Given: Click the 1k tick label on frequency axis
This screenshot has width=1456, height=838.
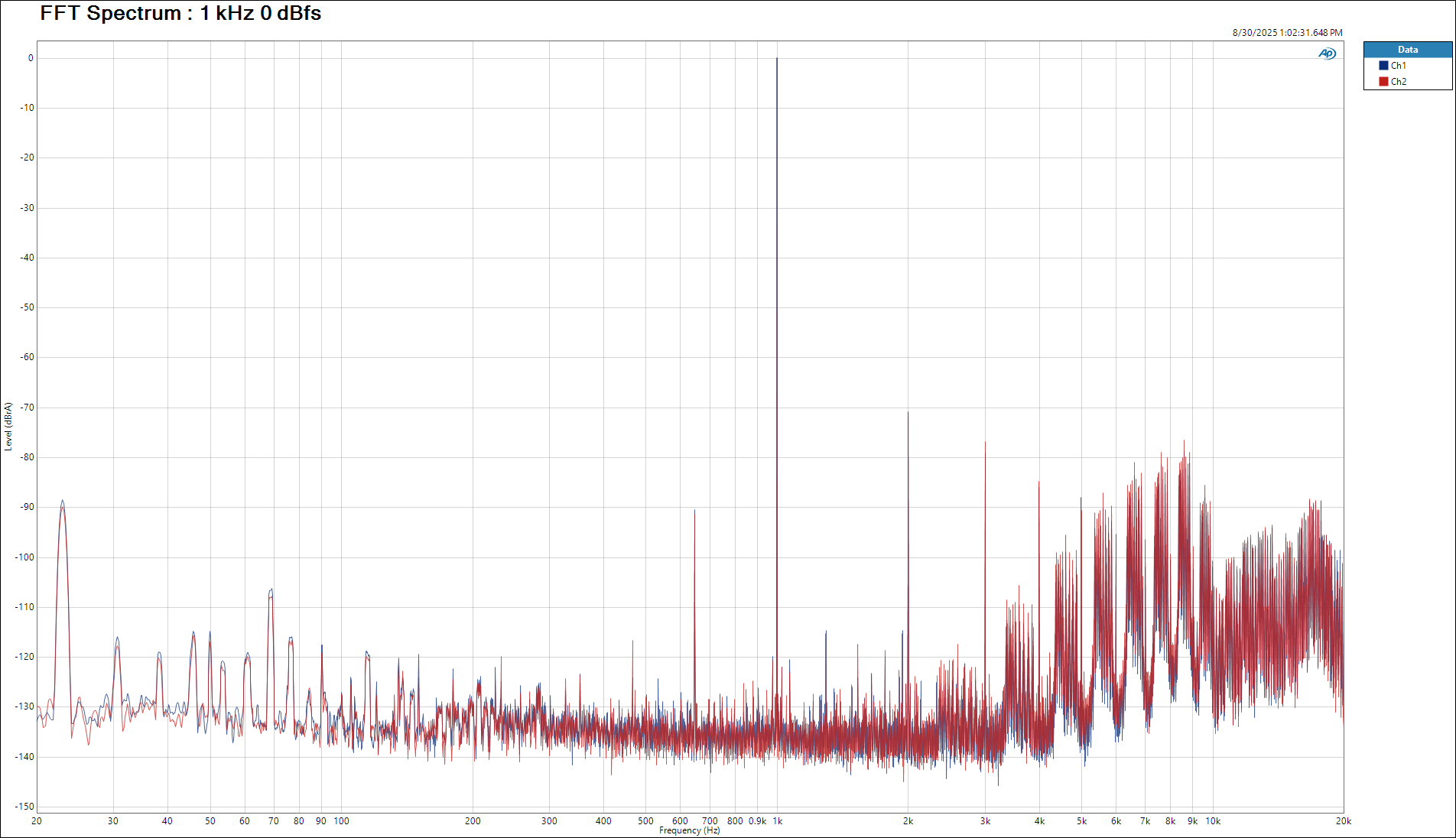Looking at the screenshot, I should tap(777, 821).
